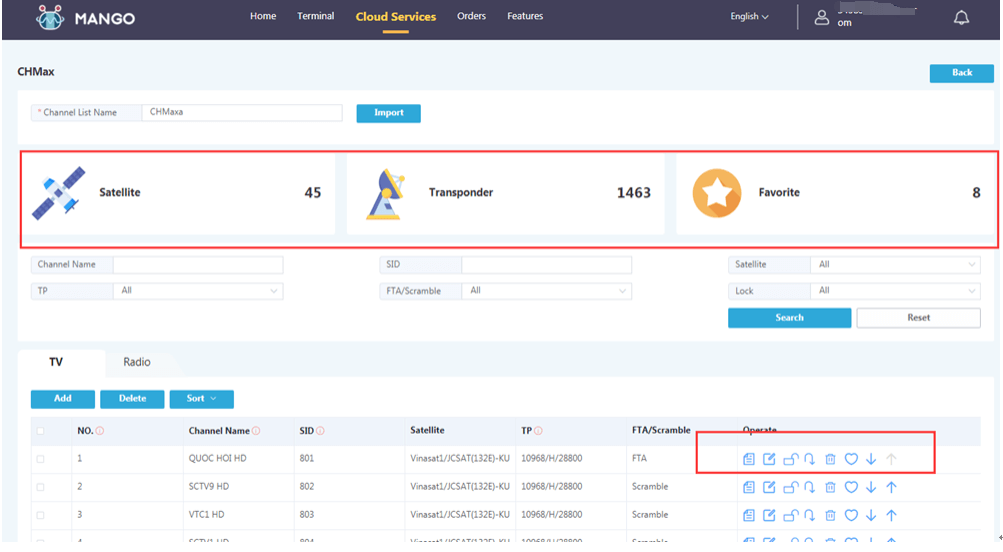Click the Delete button above table
The image size is (1003, 552).
[132, 399]
